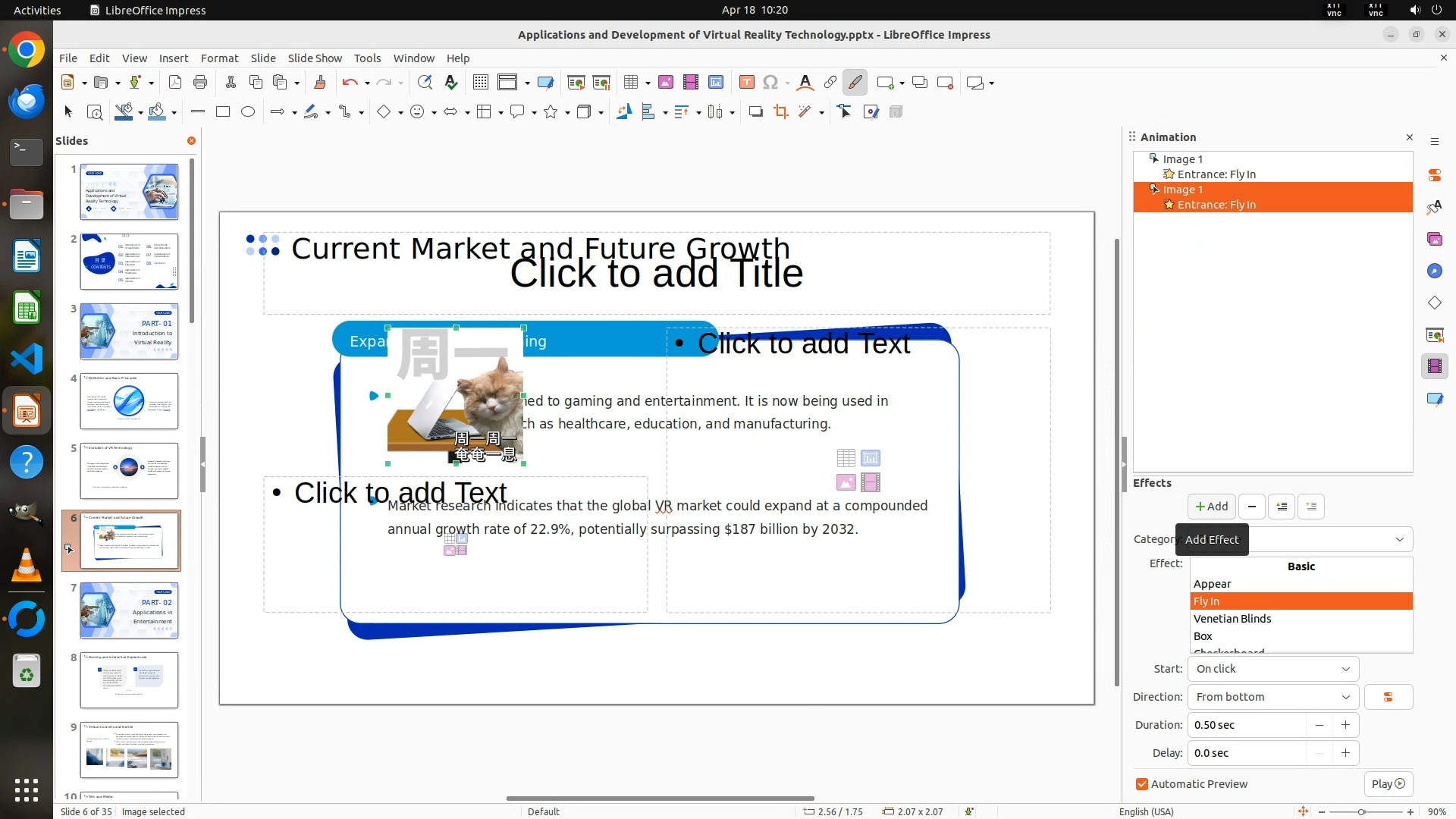The width and height of the screenshot is (1456, 819).
Task: Open the Start dropdown showing On click
Action: 1272,669
